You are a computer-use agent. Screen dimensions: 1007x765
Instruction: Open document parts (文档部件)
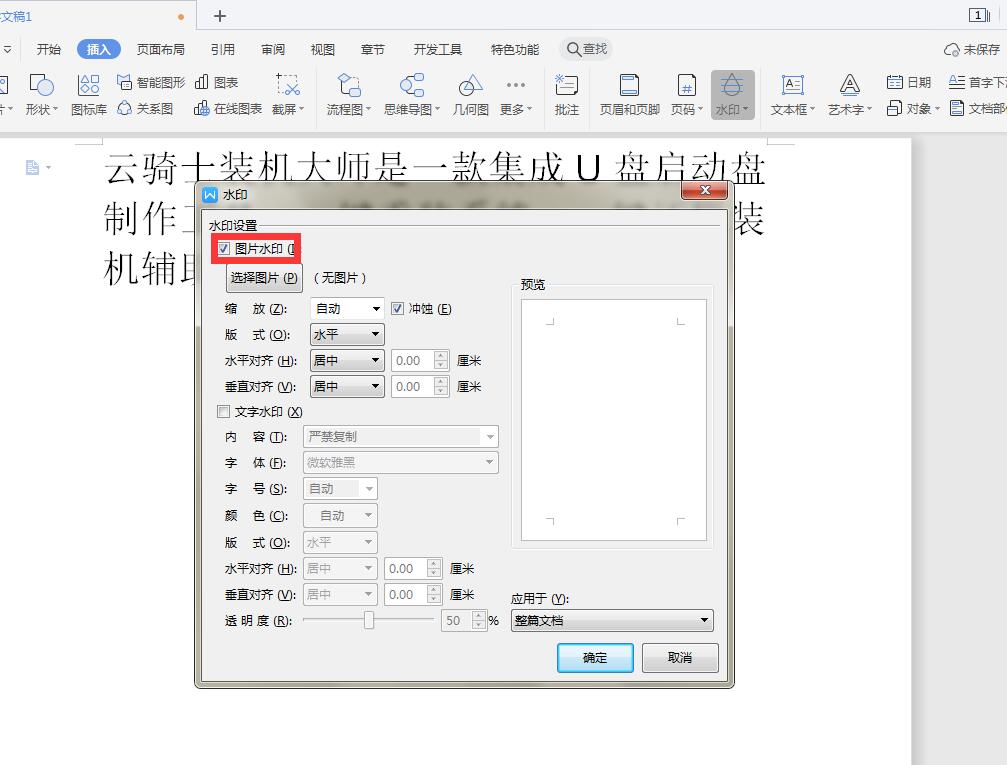(978, 109)
